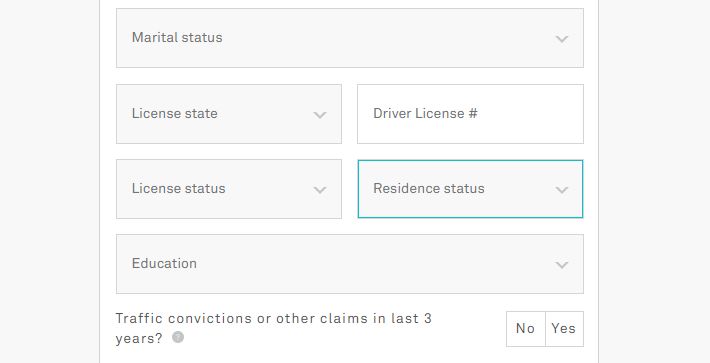Click the chevron arrow in License status

[x=320, y=190]
